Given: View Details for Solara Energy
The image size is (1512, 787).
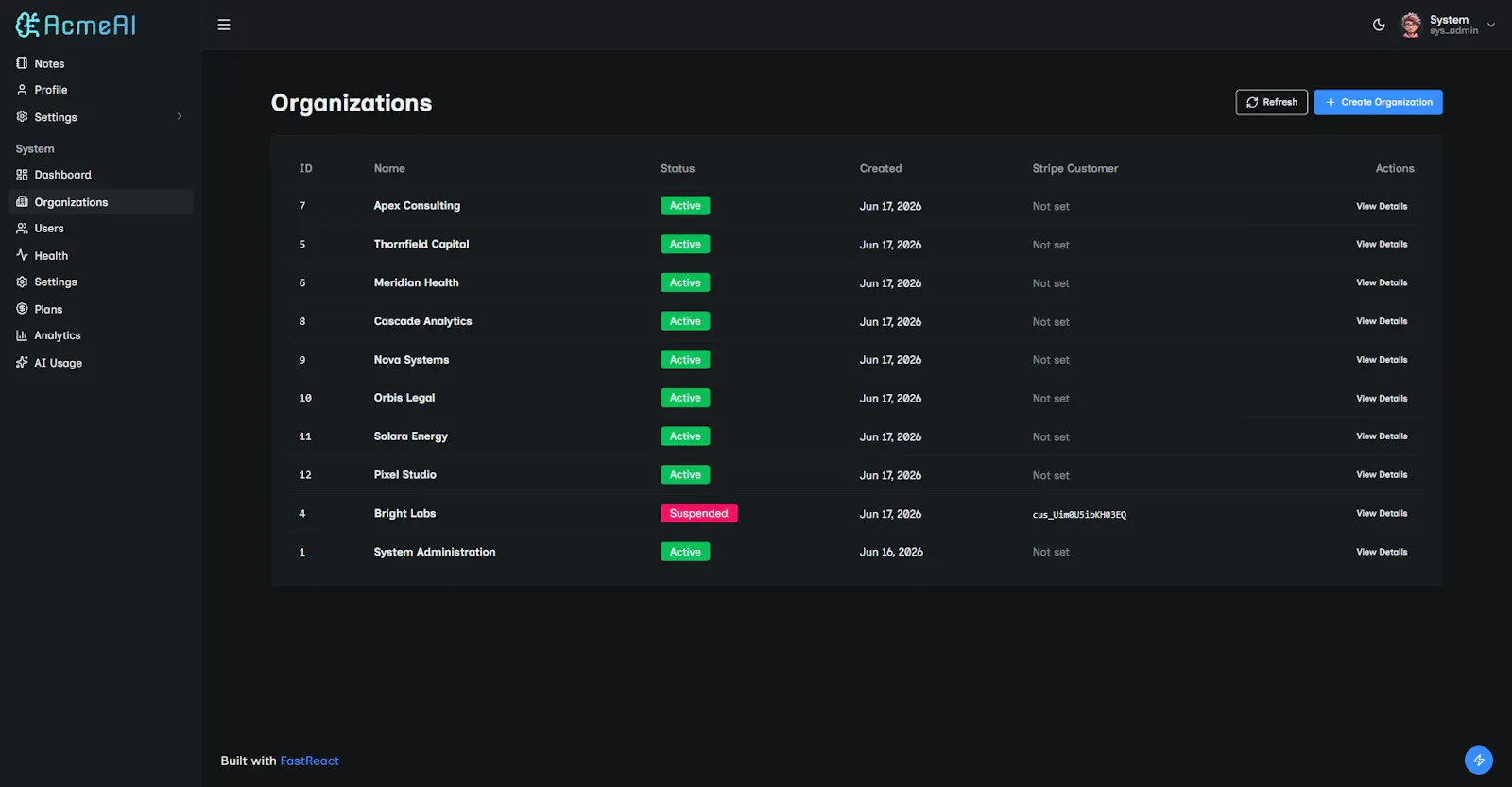Looking at the screenshot, I should [1382, 436].
